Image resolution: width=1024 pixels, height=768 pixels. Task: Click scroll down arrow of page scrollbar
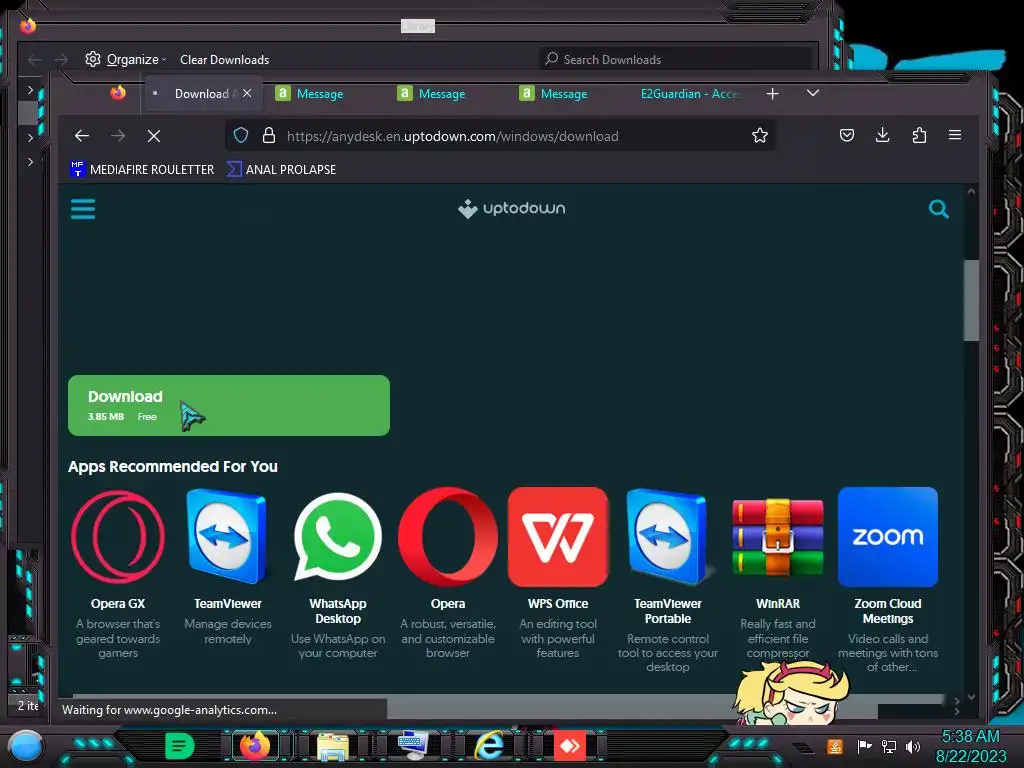point(971,697)
